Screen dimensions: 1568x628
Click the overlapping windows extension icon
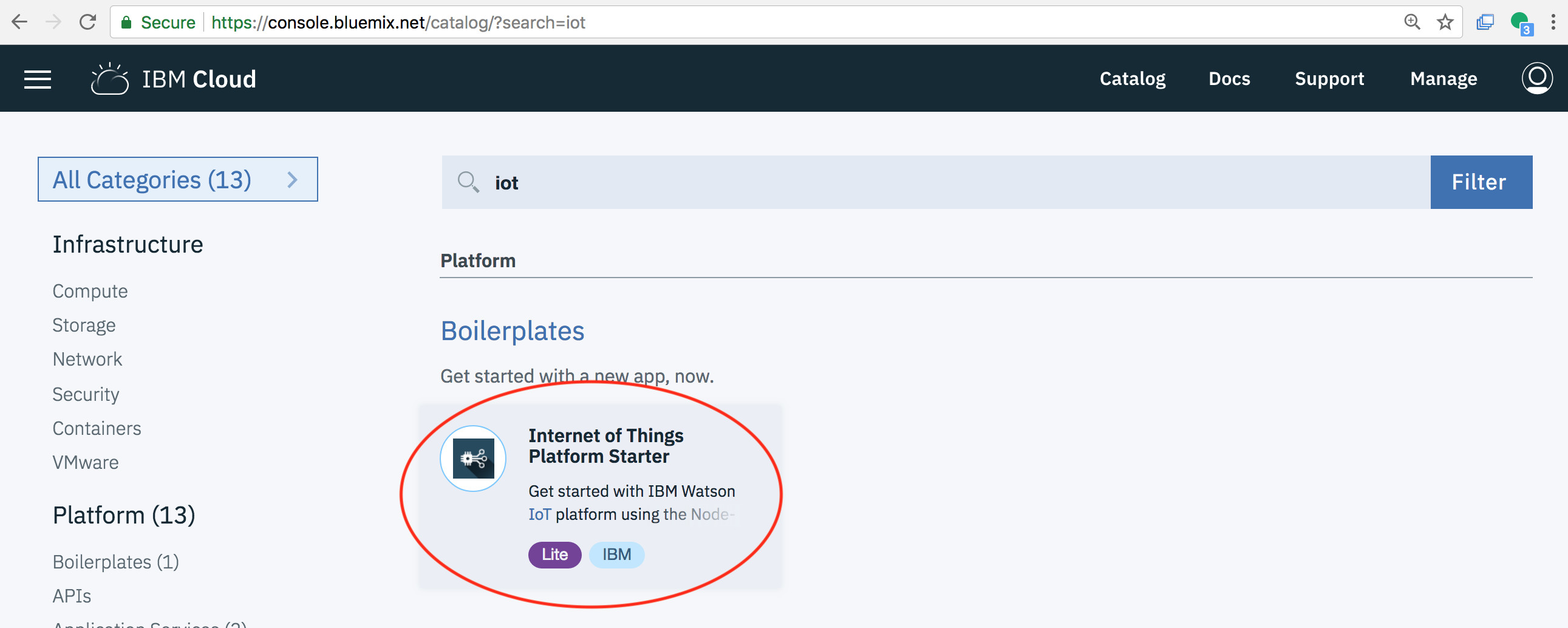click(x=1485, y=22)
